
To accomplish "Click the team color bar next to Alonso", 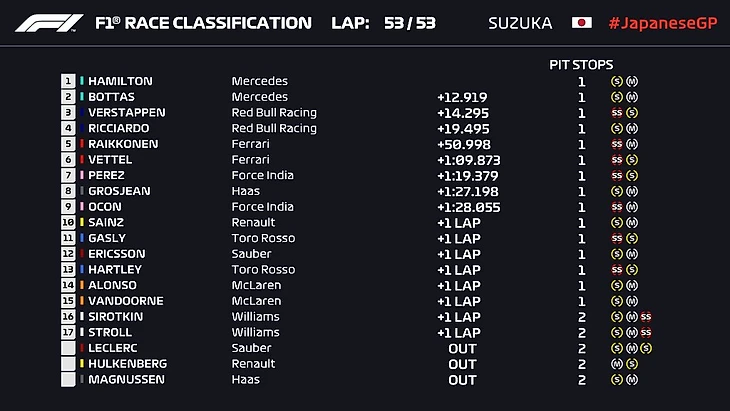I will 82,286.
